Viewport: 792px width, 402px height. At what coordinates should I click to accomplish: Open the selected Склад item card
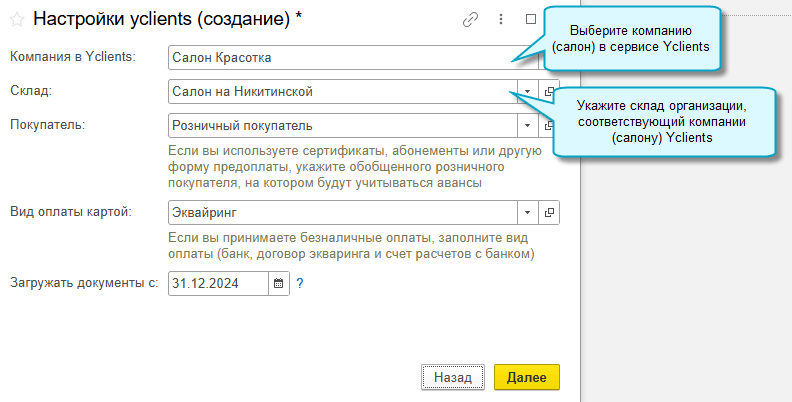tap(549, 92)
